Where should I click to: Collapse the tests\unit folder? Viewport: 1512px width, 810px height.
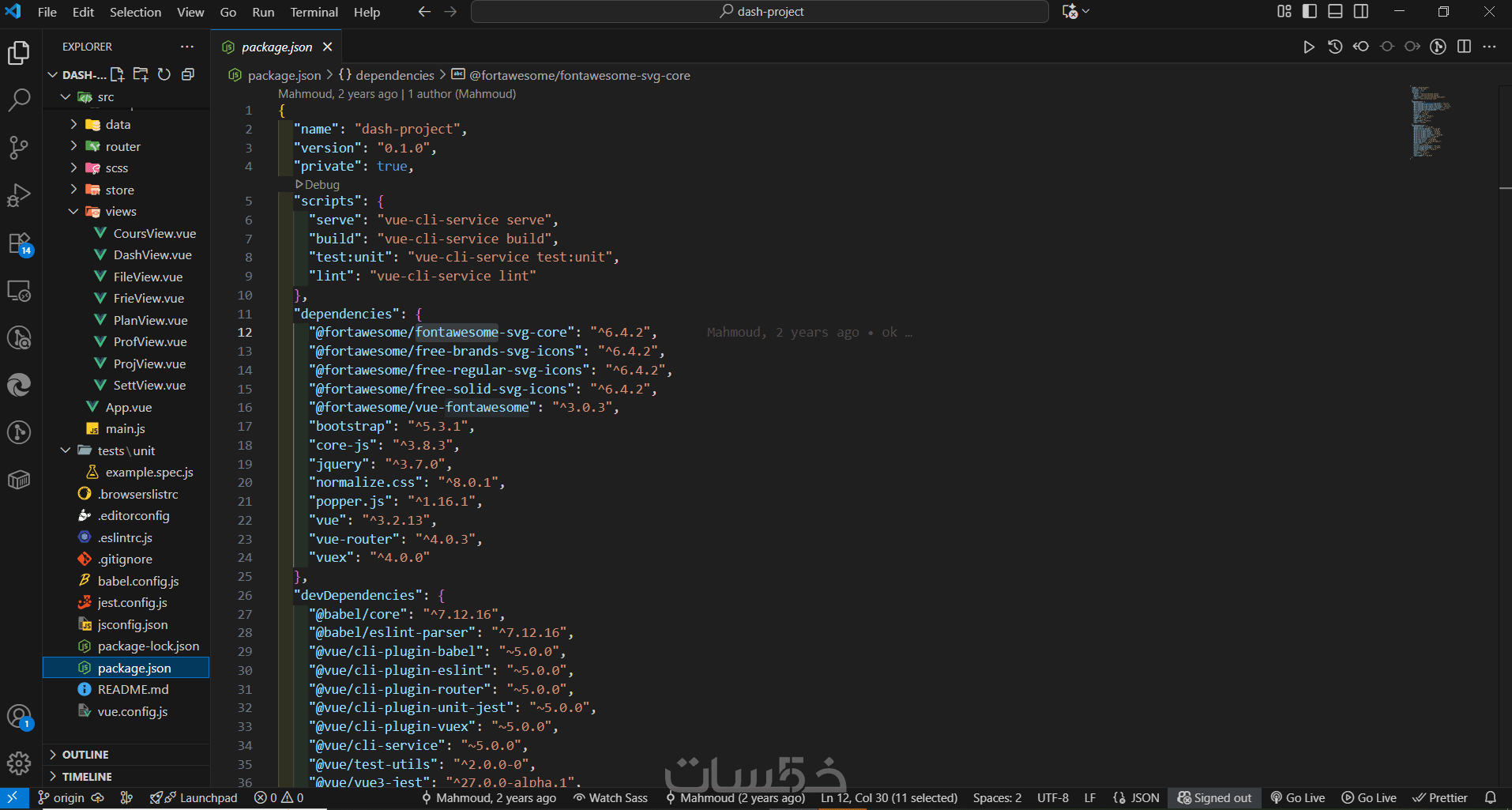[x=126, y=451]
